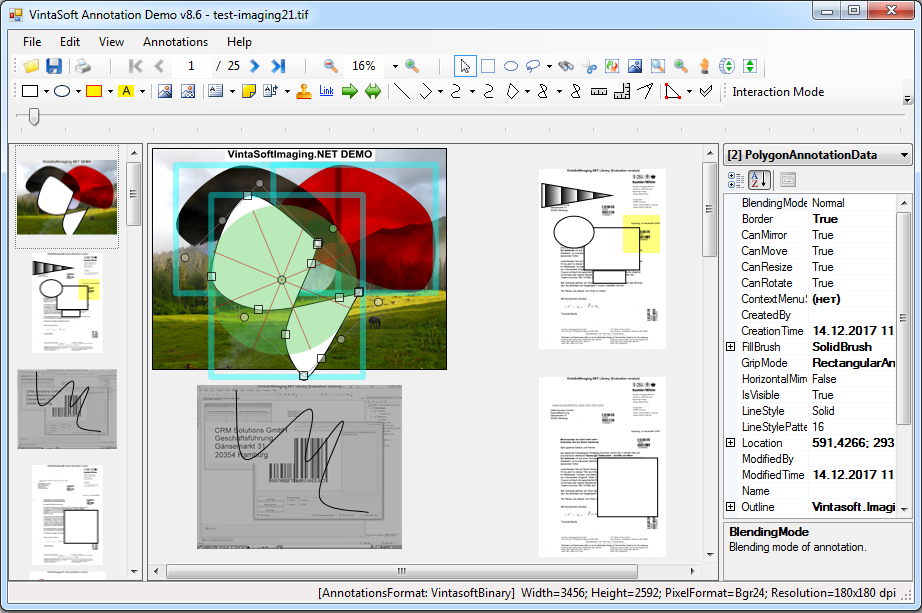Click the horizontal scrollbar of the viewer
Image resolution: width=922 pixels, height=613 pixels.
pyautogui.click(x=402, y=571)
